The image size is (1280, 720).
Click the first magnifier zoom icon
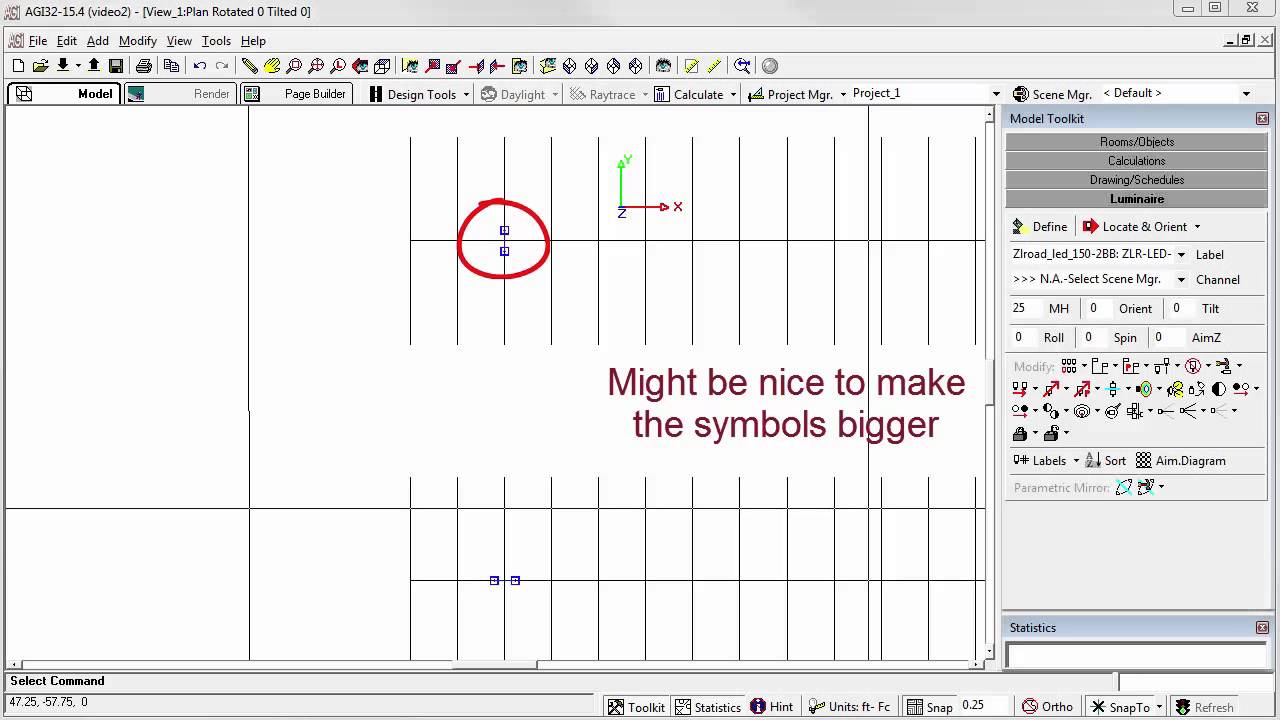coord(294,66)
